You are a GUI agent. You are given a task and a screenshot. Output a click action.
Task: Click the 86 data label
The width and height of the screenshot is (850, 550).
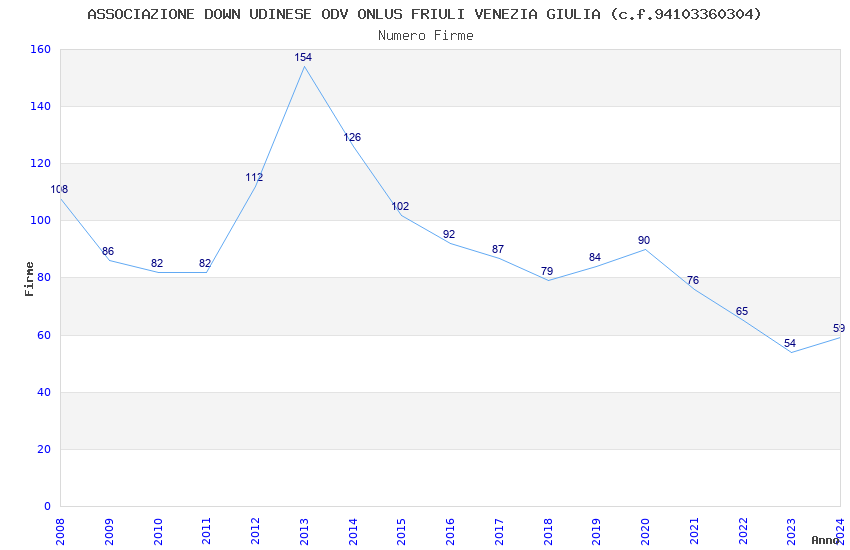tap(108, 251)
